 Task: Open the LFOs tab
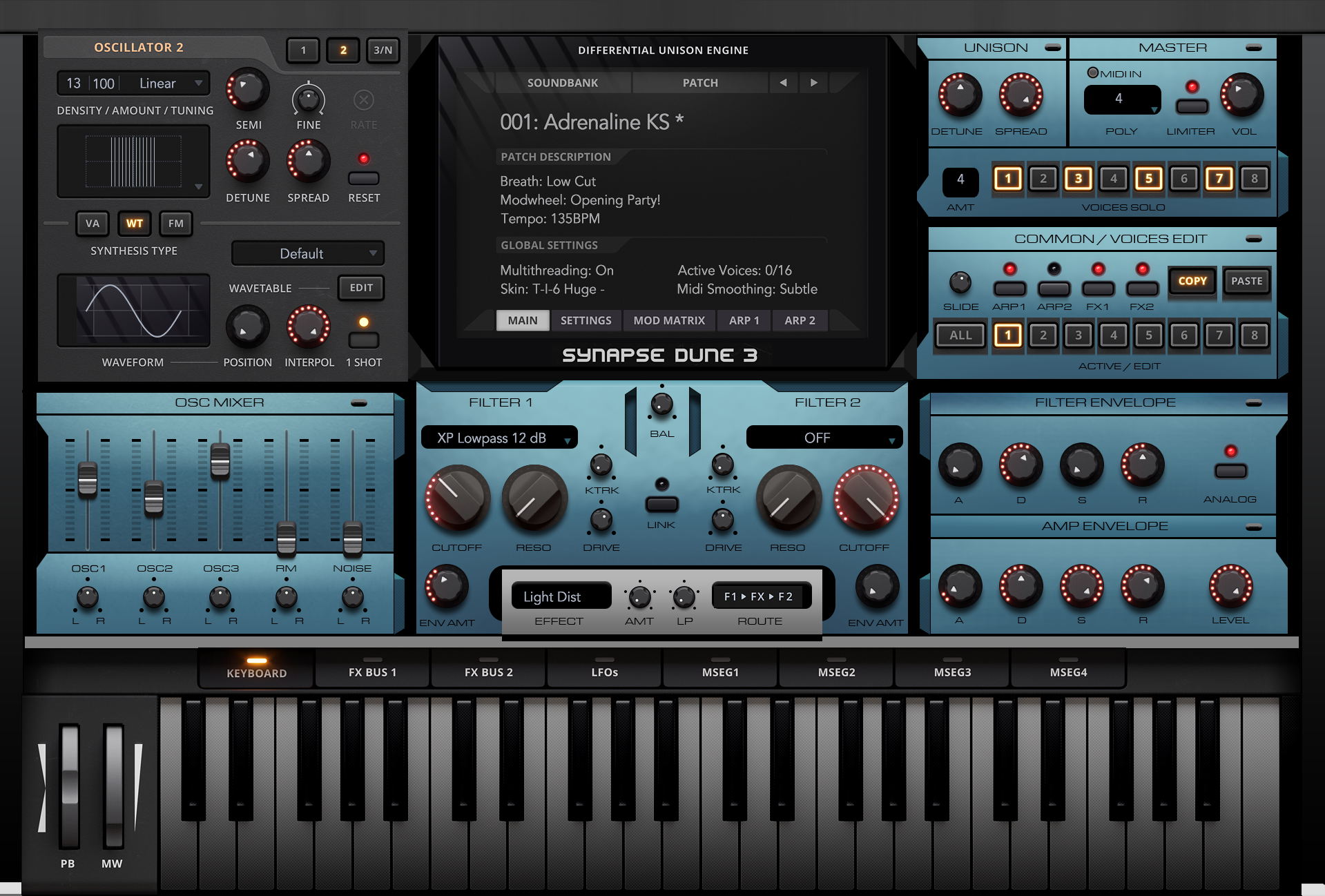pos(605,672)
